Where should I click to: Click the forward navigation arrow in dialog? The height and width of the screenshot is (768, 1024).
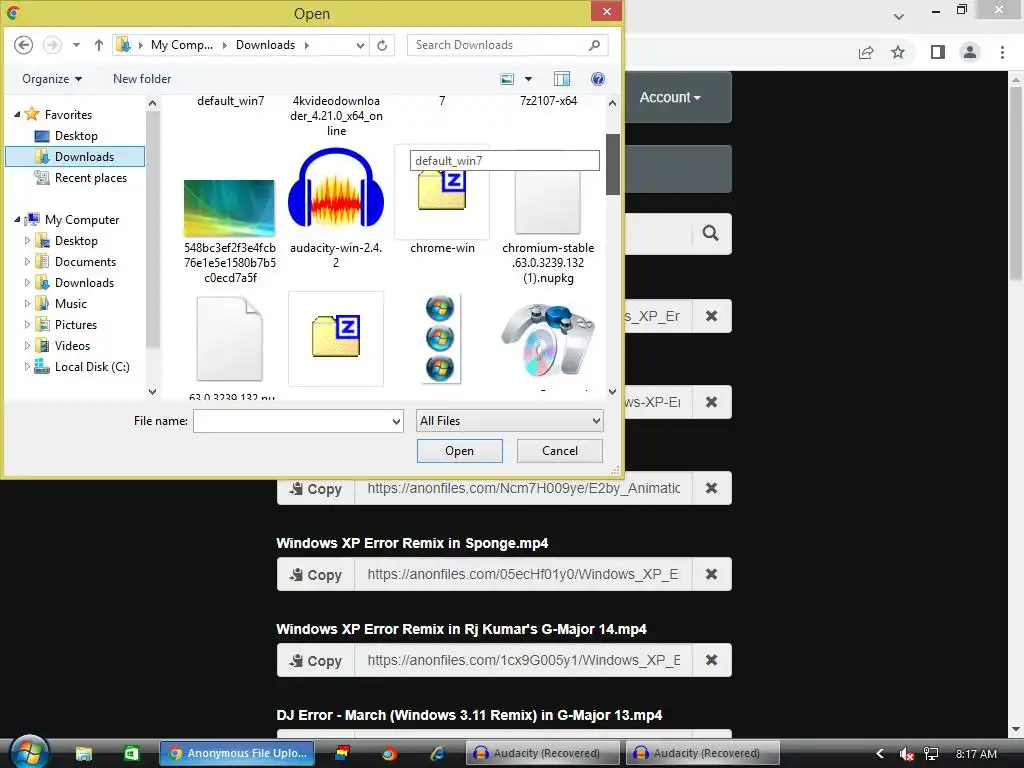52,45
